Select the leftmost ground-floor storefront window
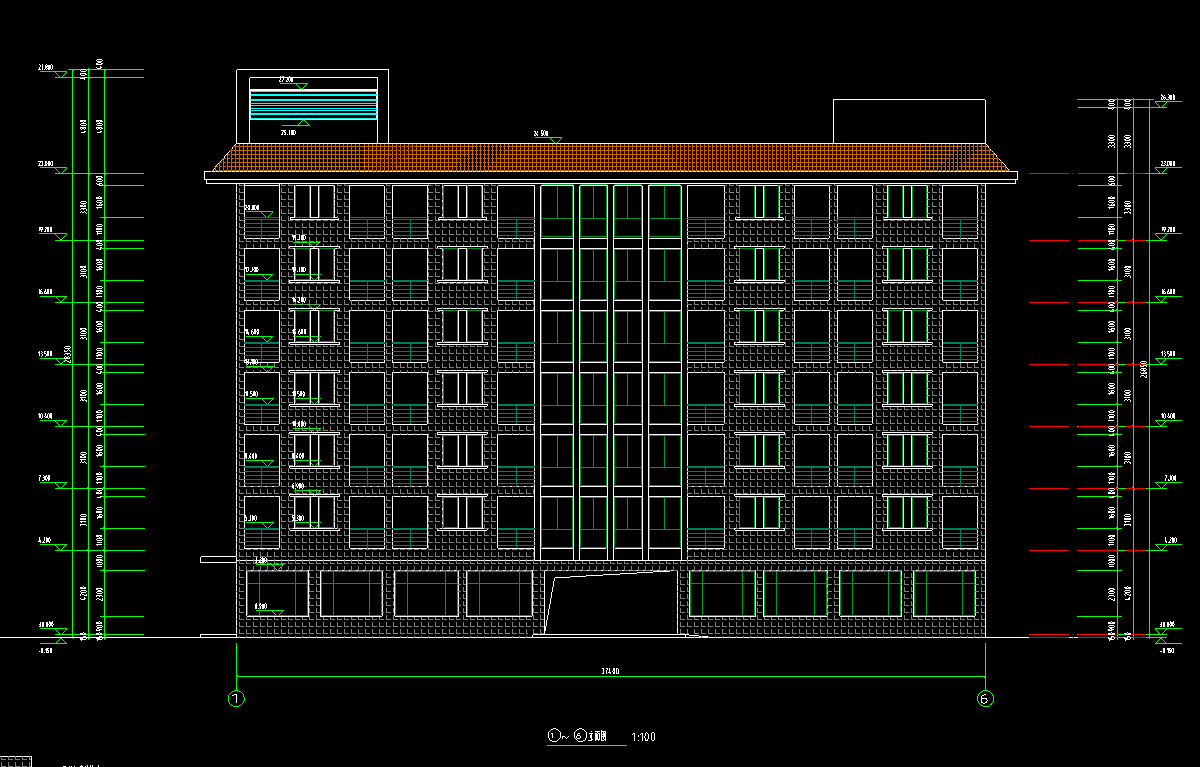This screenshot has width=1200, height=767. click(278, 594)
